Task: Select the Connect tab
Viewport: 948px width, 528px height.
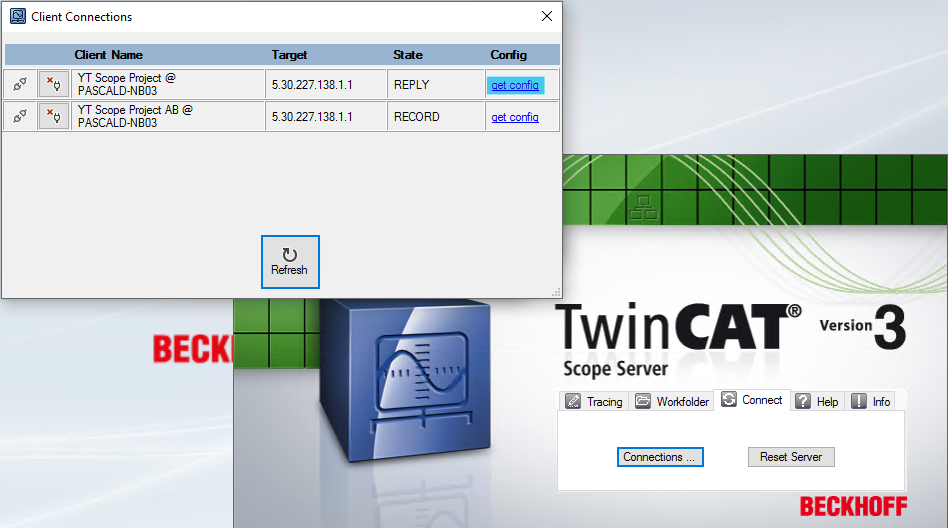Action: click(752, 400)
